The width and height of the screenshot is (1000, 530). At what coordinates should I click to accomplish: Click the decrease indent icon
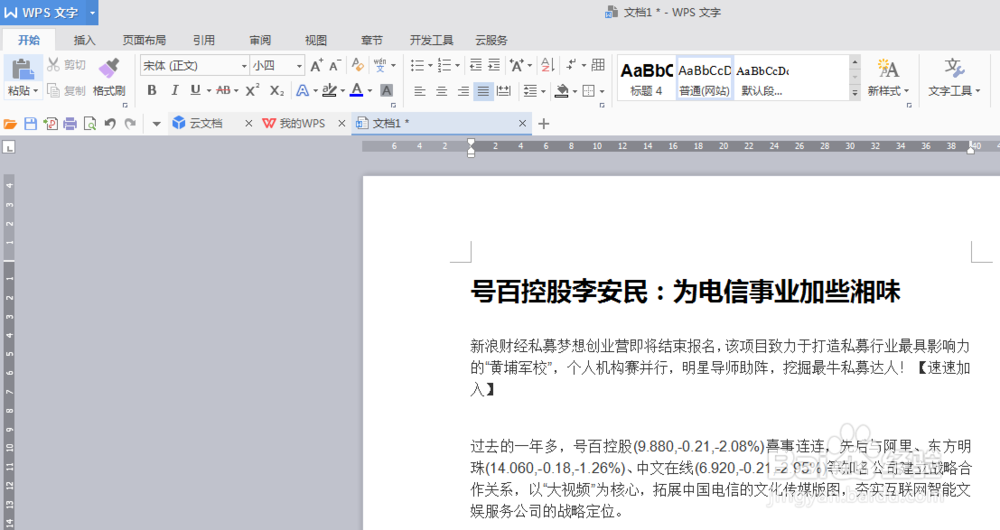[476, 65]
